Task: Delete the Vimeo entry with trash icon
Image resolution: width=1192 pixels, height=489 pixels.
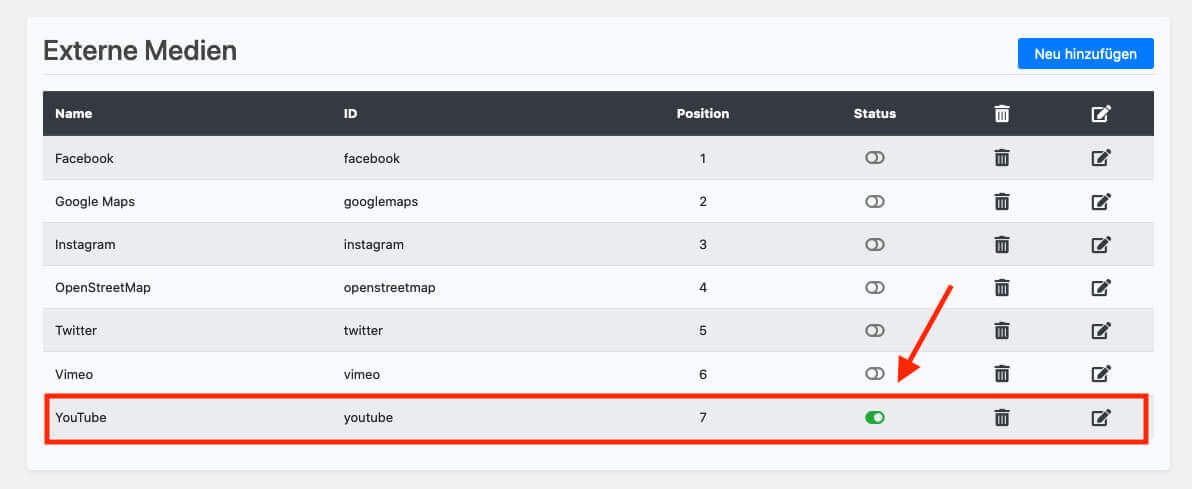Action: (1001, 373)
